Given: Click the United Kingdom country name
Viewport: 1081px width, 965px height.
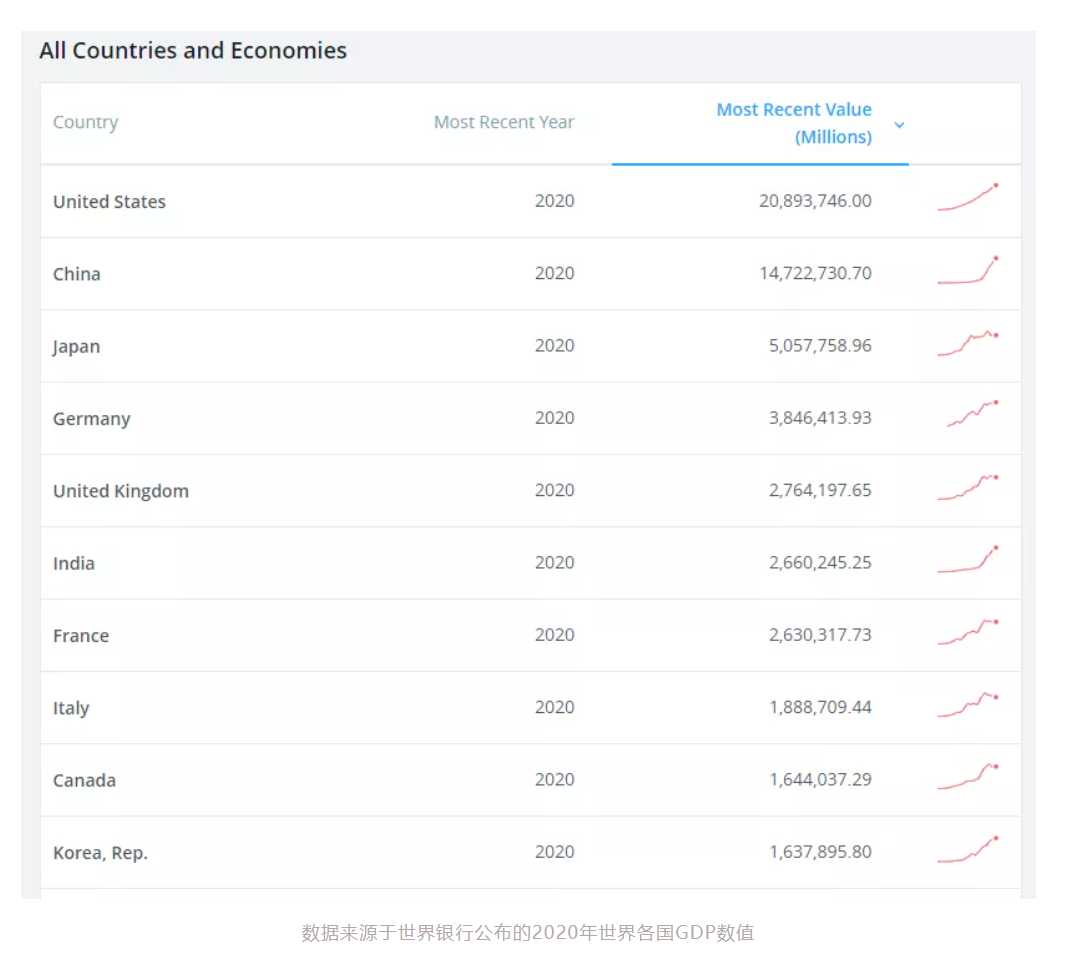Looking at the screenshot, I should pyautogui.click(x=120, y=491).
